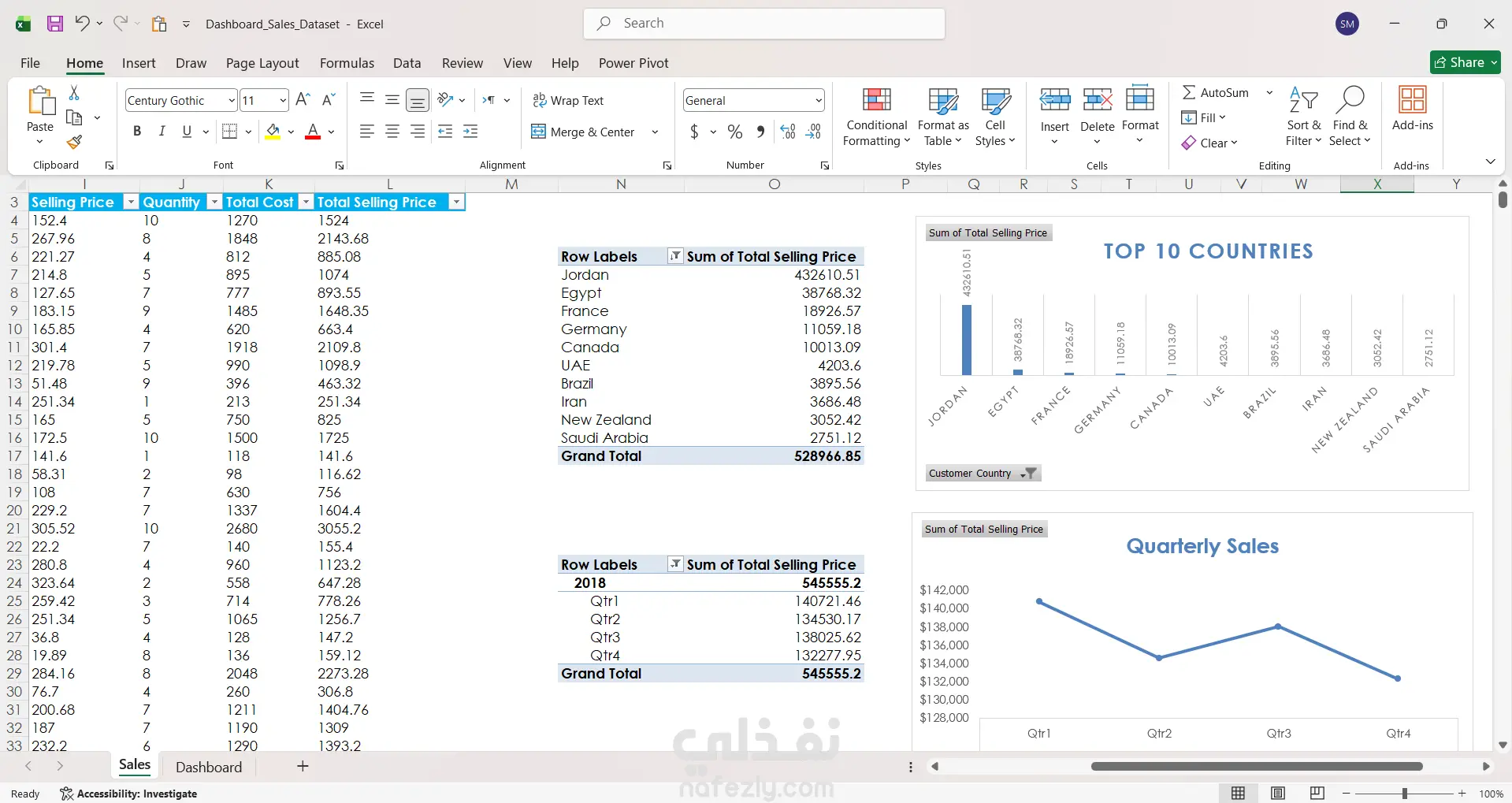
Task: Increase indent in the Alignment group
Action: coord(471,132)
